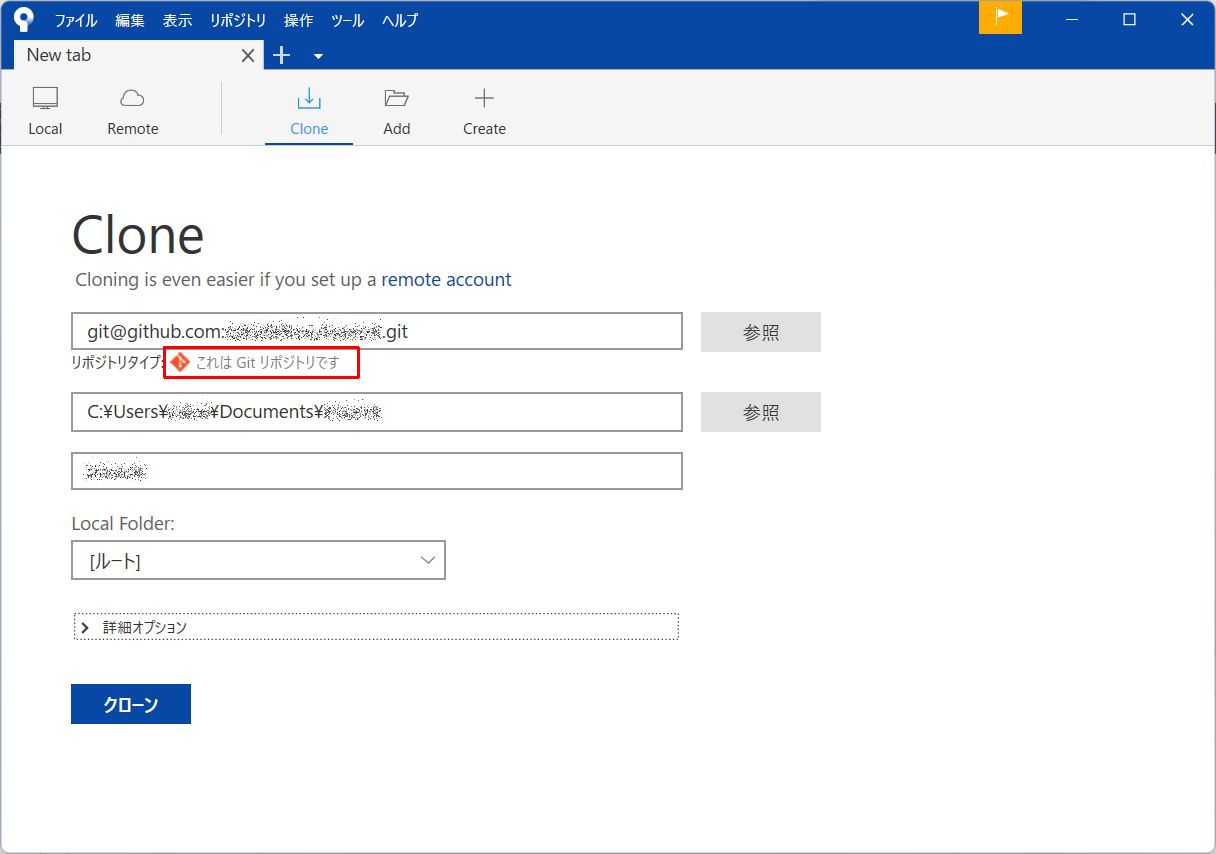Click the repository name input field

click(x=376, y=470)
